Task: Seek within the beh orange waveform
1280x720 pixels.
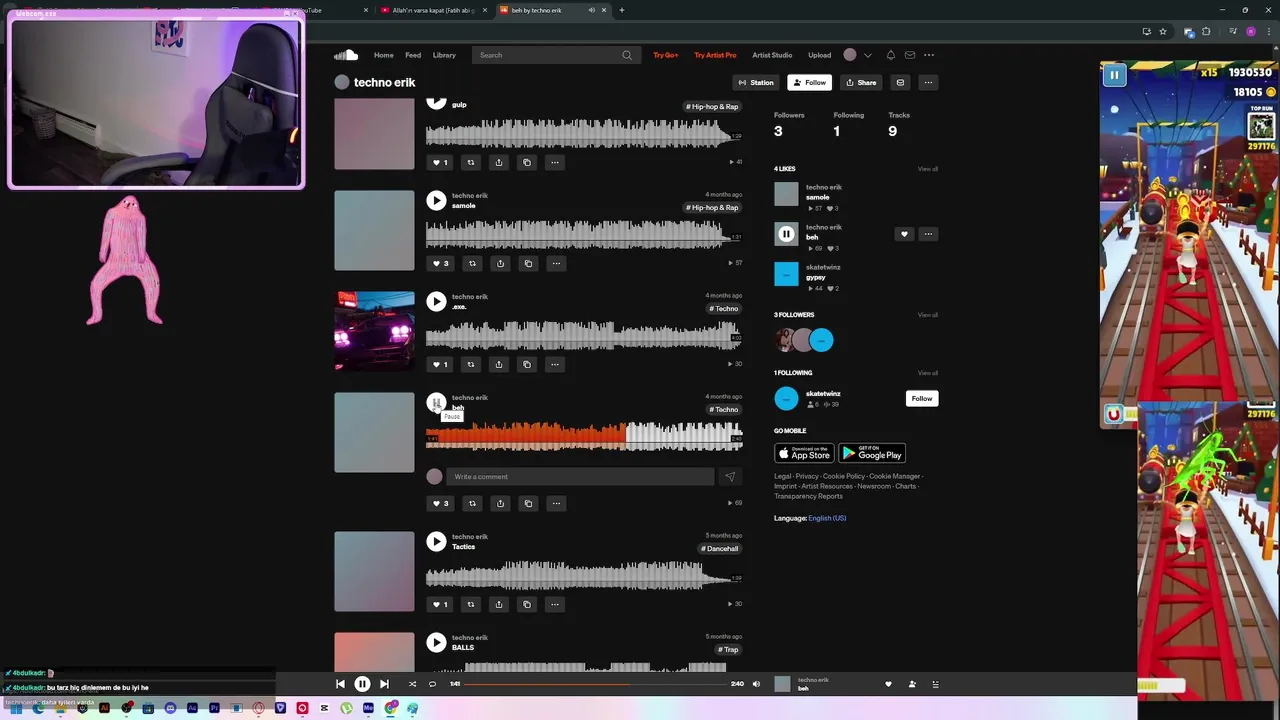Action: [526, 436]
